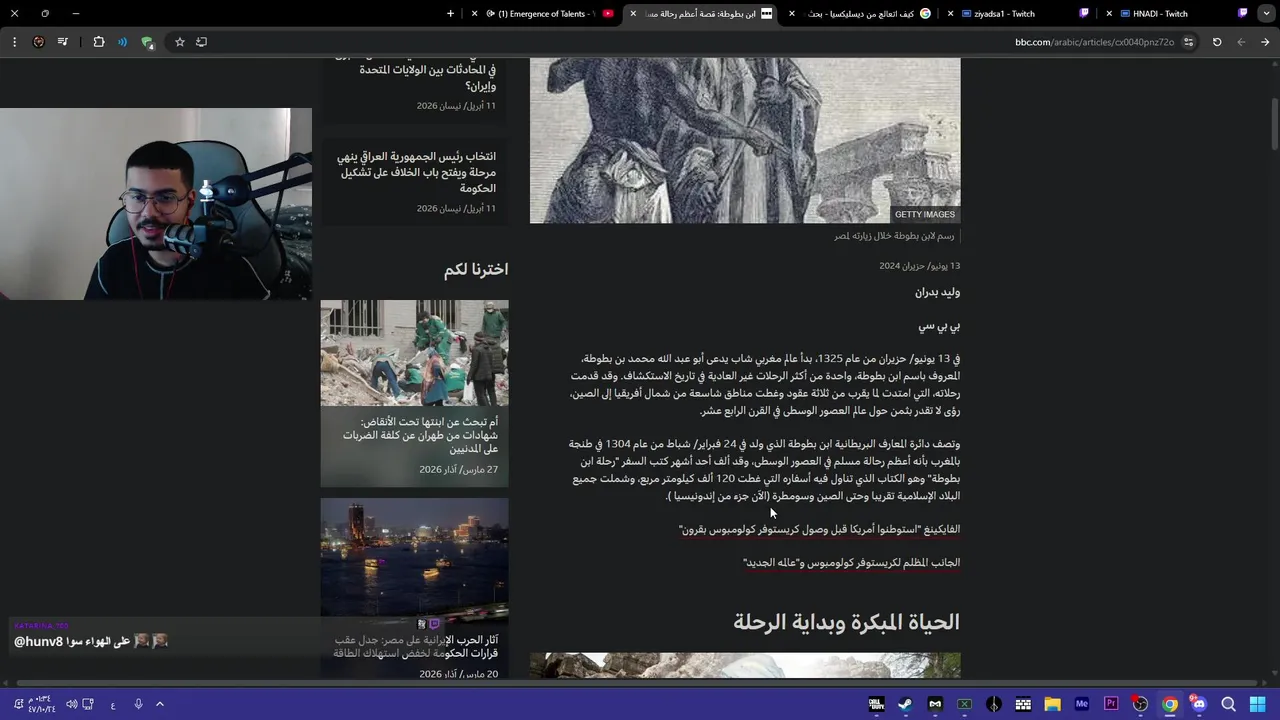This screenshot has width=1280, height=720.
Task: Reload the BBC page
Action: click(1217, 42)
